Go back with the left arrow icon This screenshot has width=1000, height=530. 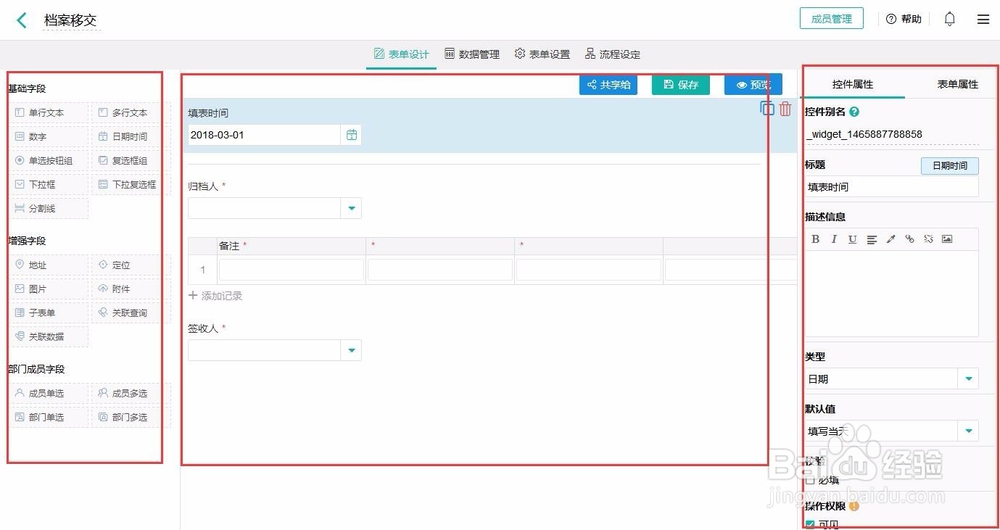pos(22,20)
